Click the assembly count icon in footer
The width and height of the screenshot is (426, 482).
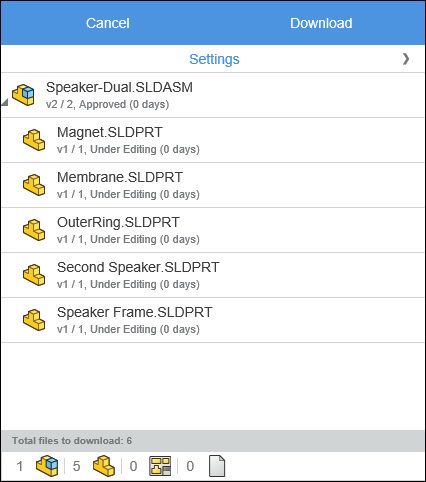pos(47,466)
